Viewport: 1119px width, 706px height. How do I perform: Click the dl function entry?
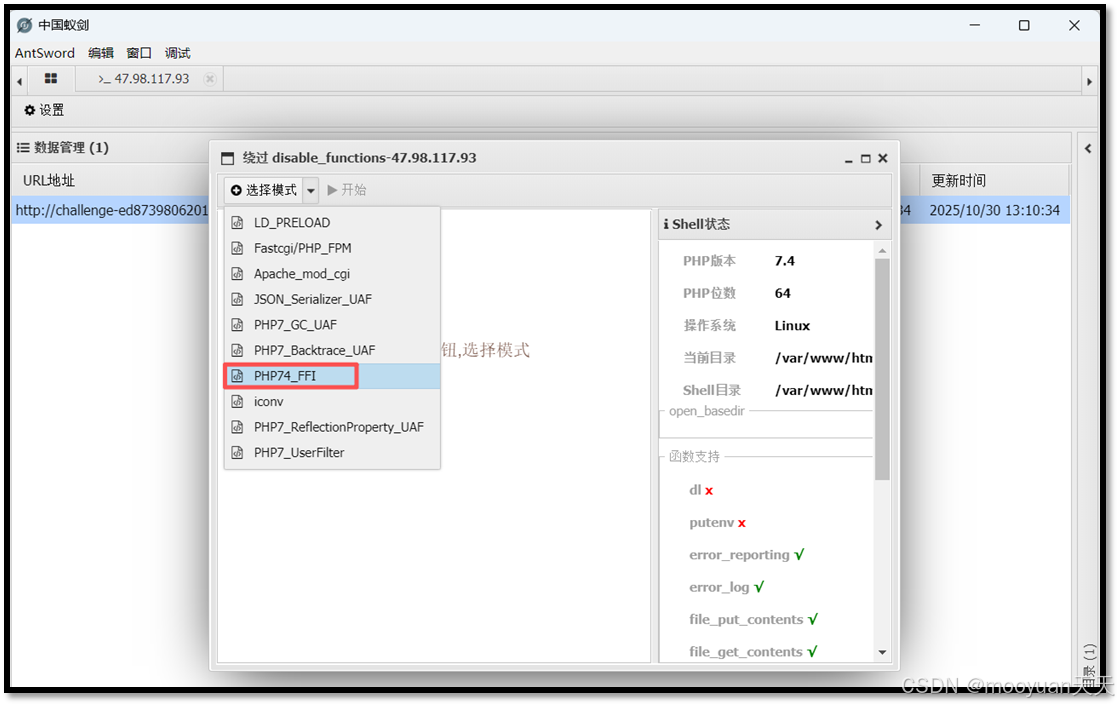701,490
